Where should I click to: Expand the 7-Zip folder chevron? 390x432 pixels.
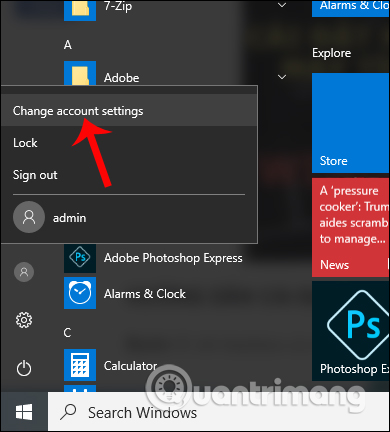(282, 5)
